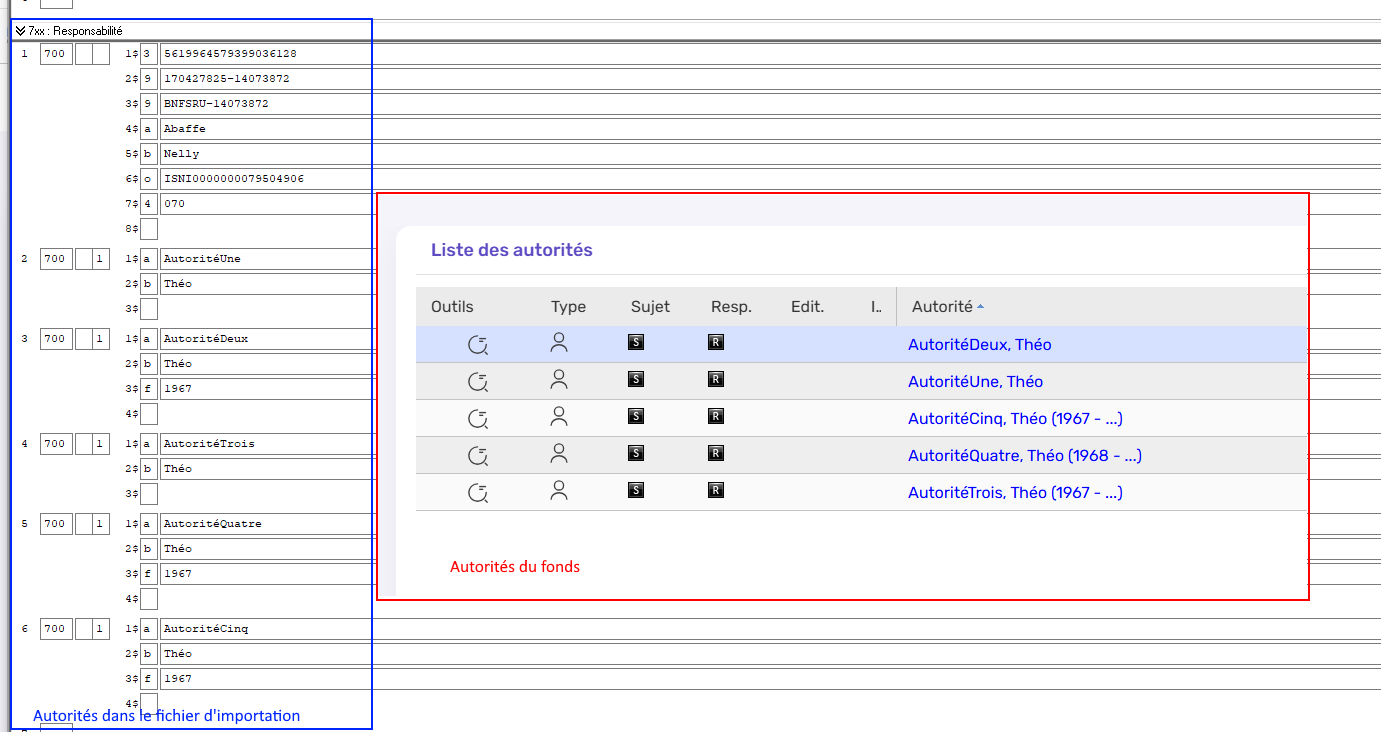1381x732 pixels.
Task: Open the AutoritéQuatre, Théo (1968 - ...) authority
Action: click(1025, 454)
